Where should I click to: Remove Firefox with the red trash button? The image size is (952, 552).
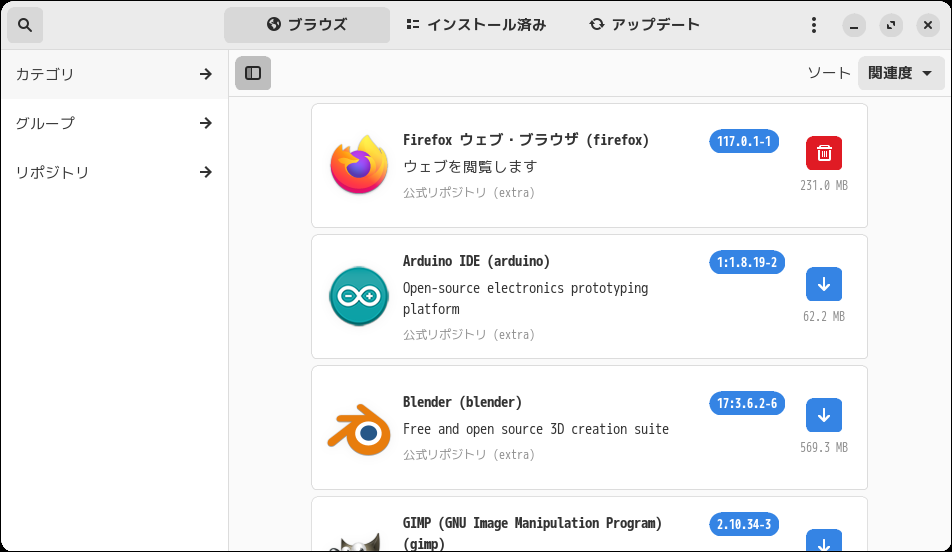824,153
